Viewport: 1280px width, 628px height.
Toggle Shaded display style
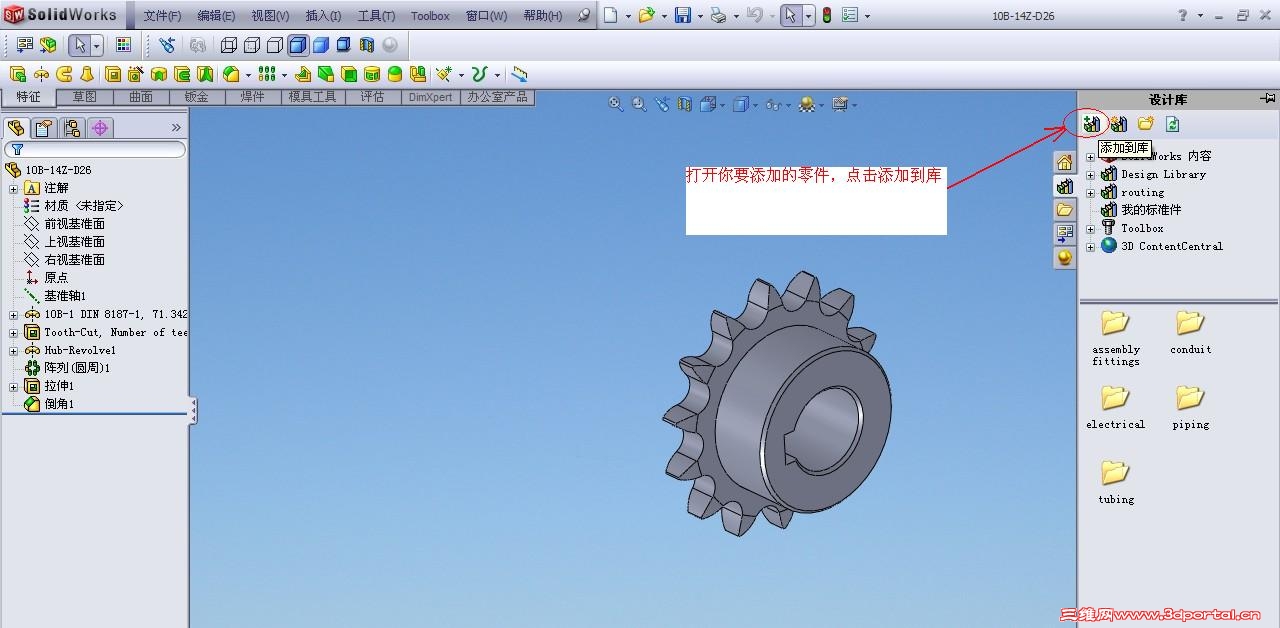point(321,45)
